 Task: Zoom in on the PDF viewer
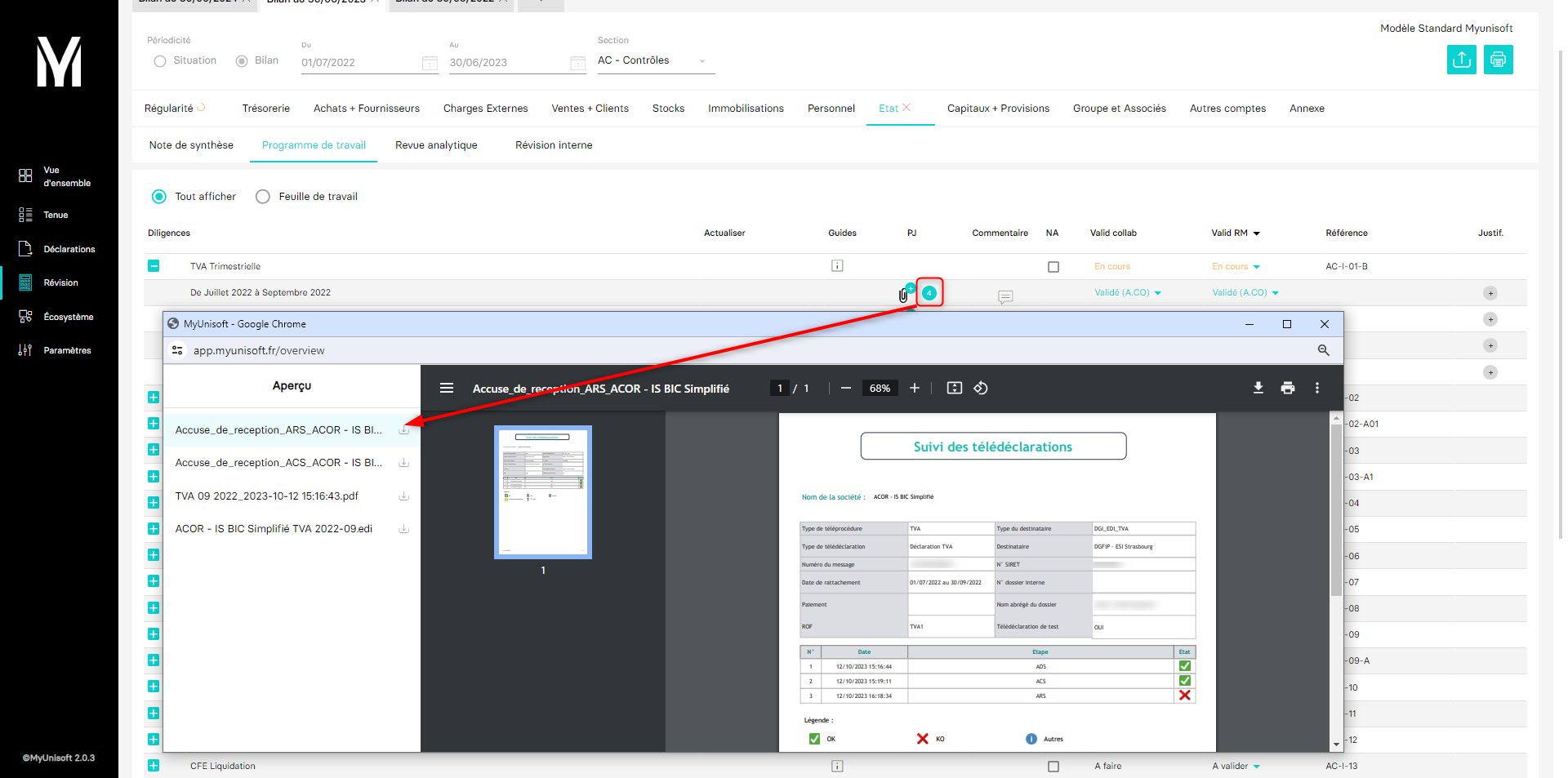[915, 388]
